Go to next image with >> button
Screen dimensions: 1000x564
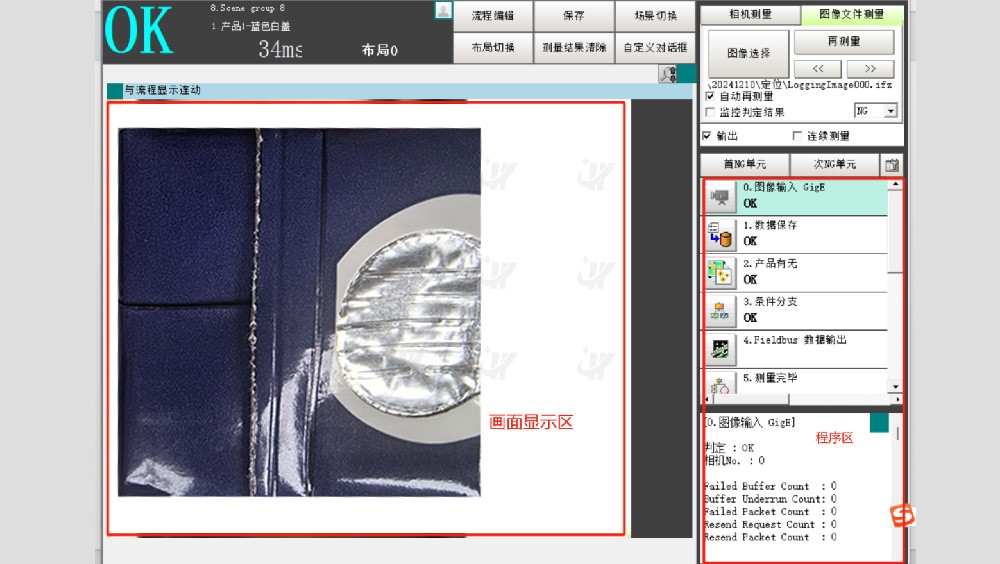tap(869, 69)
